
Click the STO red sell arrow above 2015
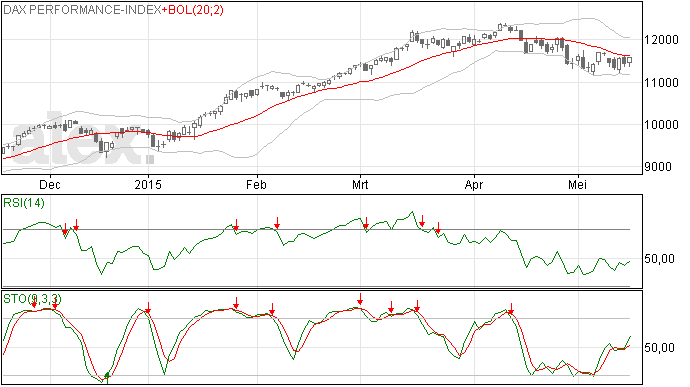(148, 308)
